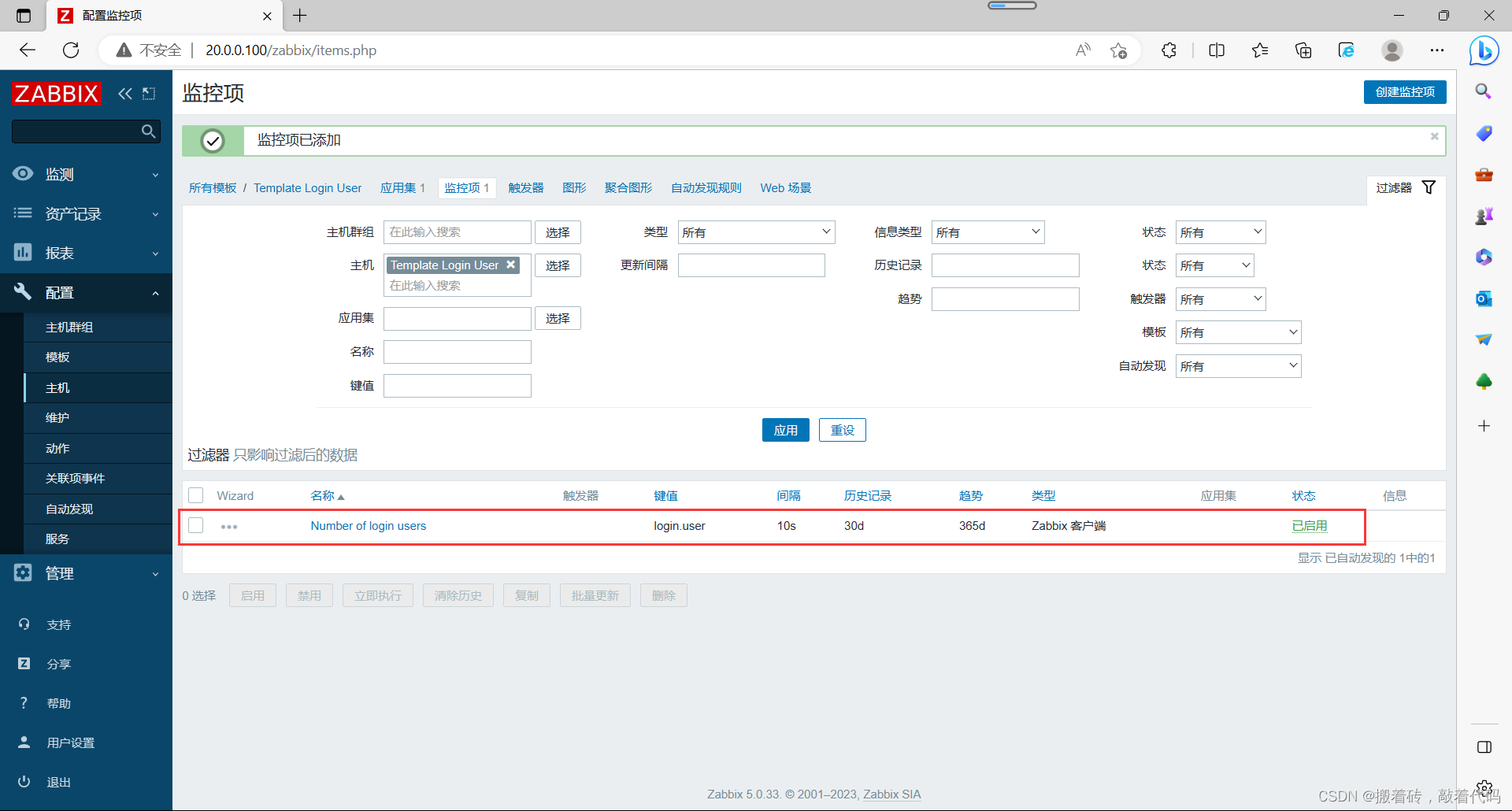Open the 管理 administration gear menu
The width and height of the screenshot is (1512, 811).
pyautogui.click(x=87, y=573)
